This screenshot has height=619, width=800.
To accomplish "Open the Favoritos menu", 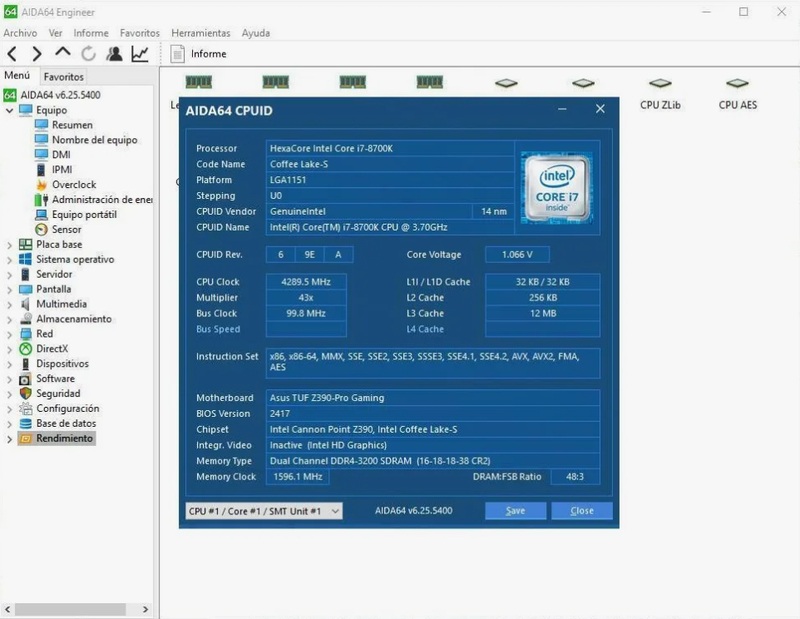I will (140, 33).
